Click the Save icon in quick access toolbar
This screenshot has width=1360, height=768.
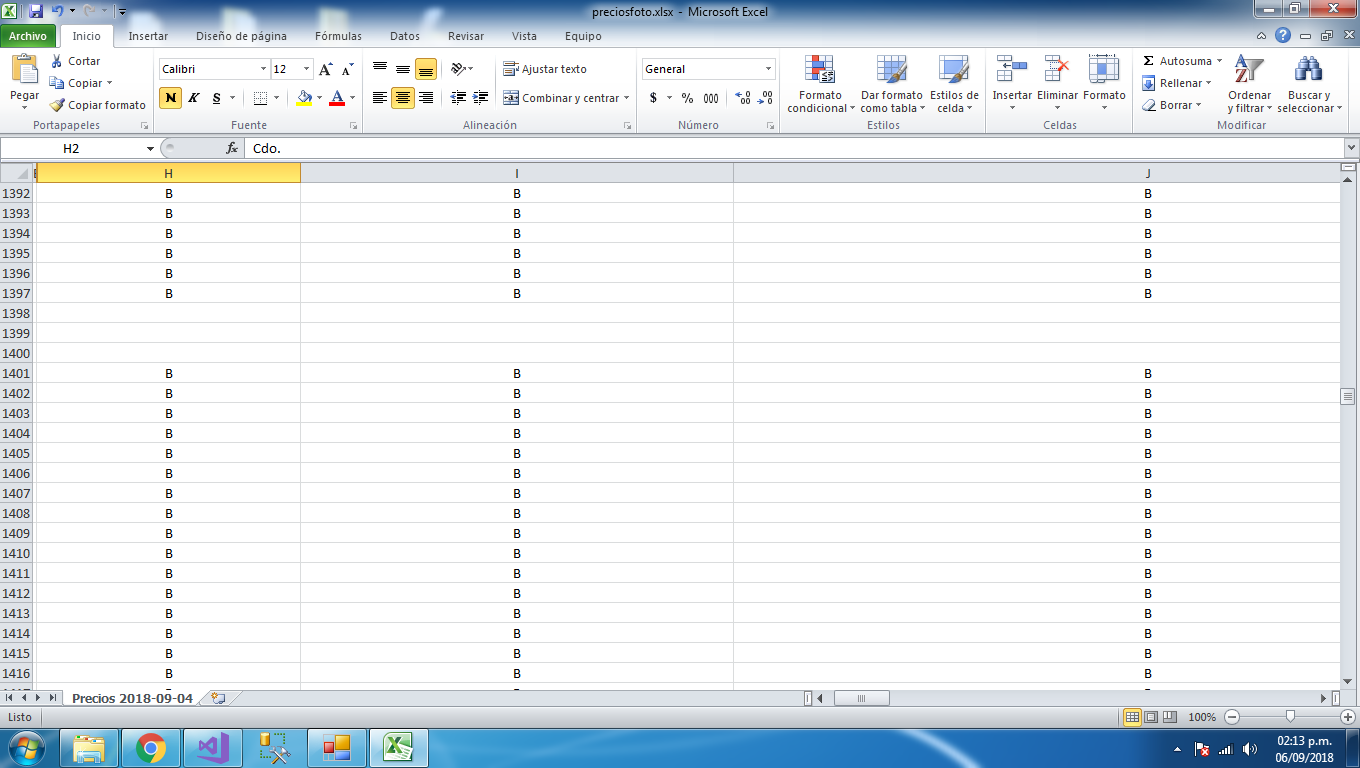(36, 10)
